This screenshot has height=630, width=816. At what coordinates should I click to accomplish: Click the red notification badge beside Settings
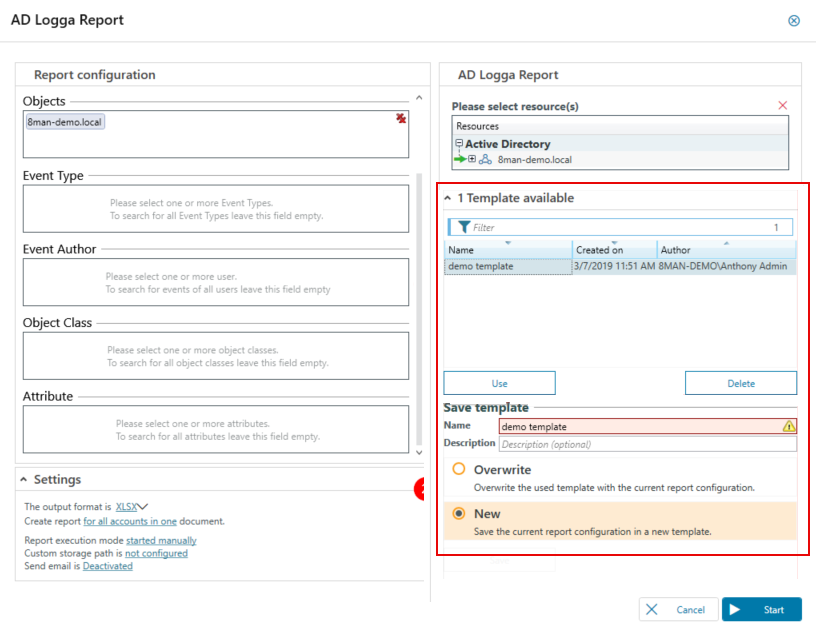[421, 489]
